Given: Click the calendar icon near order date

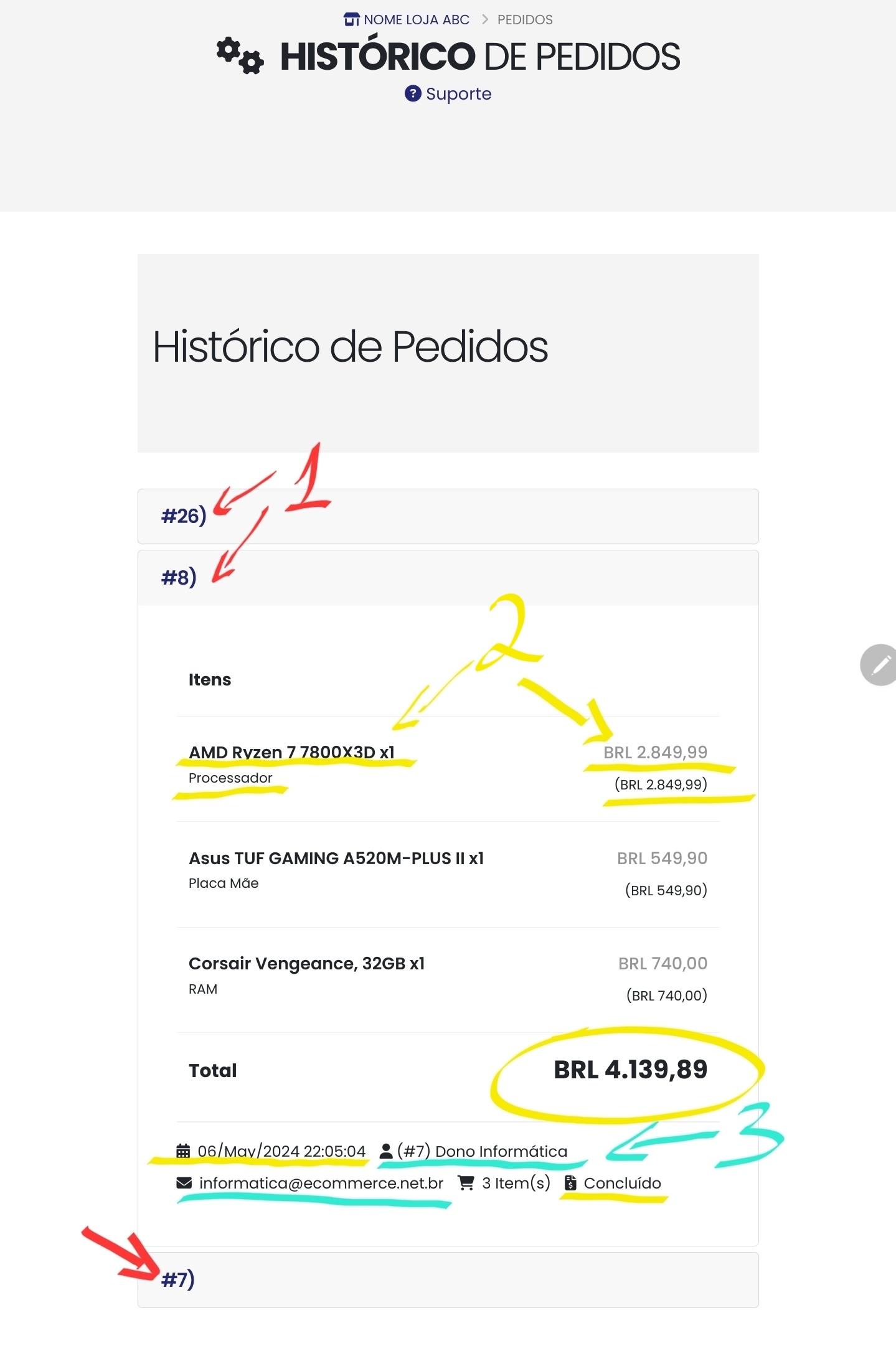Looking at the screenshot, I should pyautogui.click(x=183, y=1151).
